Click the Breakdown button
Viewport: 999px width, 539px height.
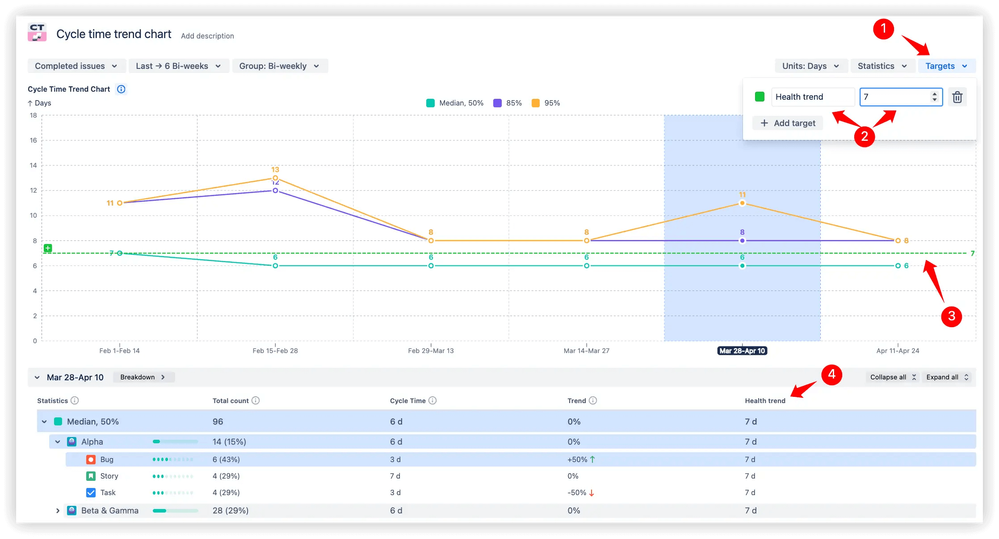(x=143, y=377)
